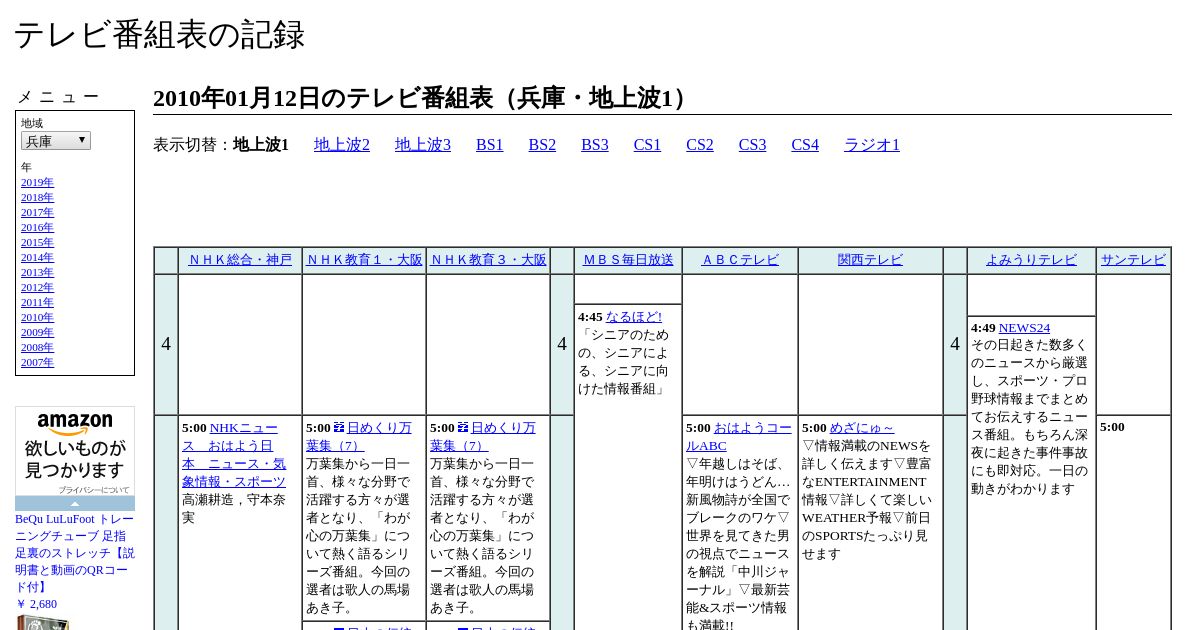Open the 2011年 year link
The image size is (1200, 630).
[37, 303]
